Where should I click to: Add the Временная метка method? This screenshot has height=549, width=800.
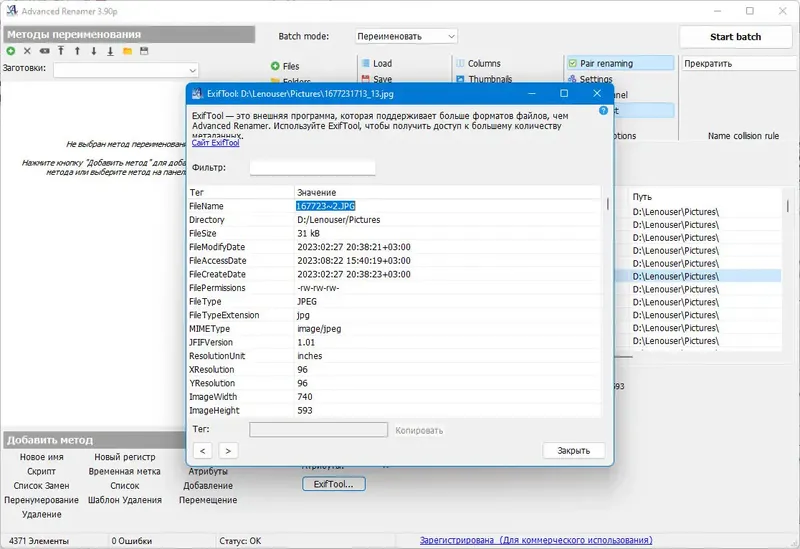click(x=124, y=471)
